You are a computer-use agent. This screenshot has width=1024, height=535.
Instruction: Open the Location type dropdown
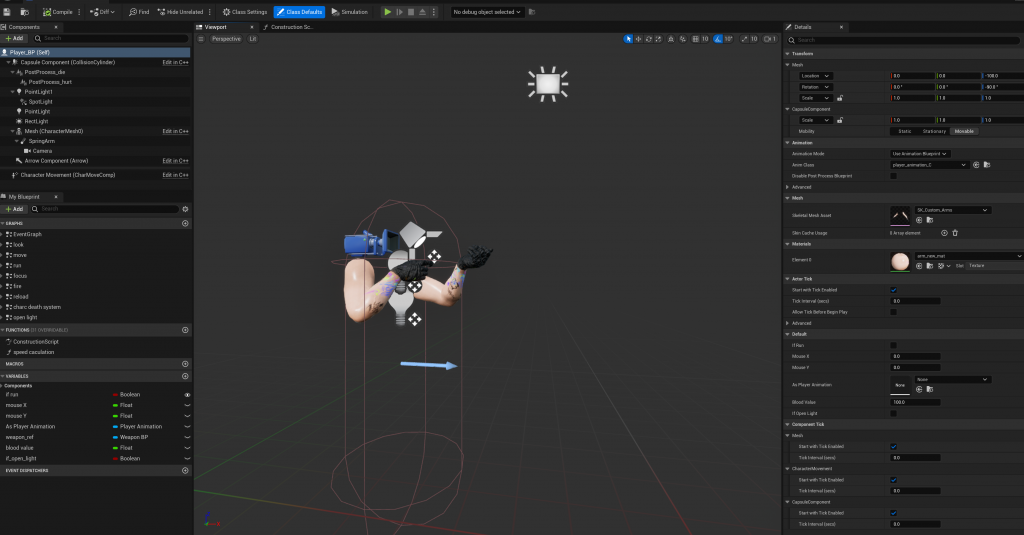(816, 76)
